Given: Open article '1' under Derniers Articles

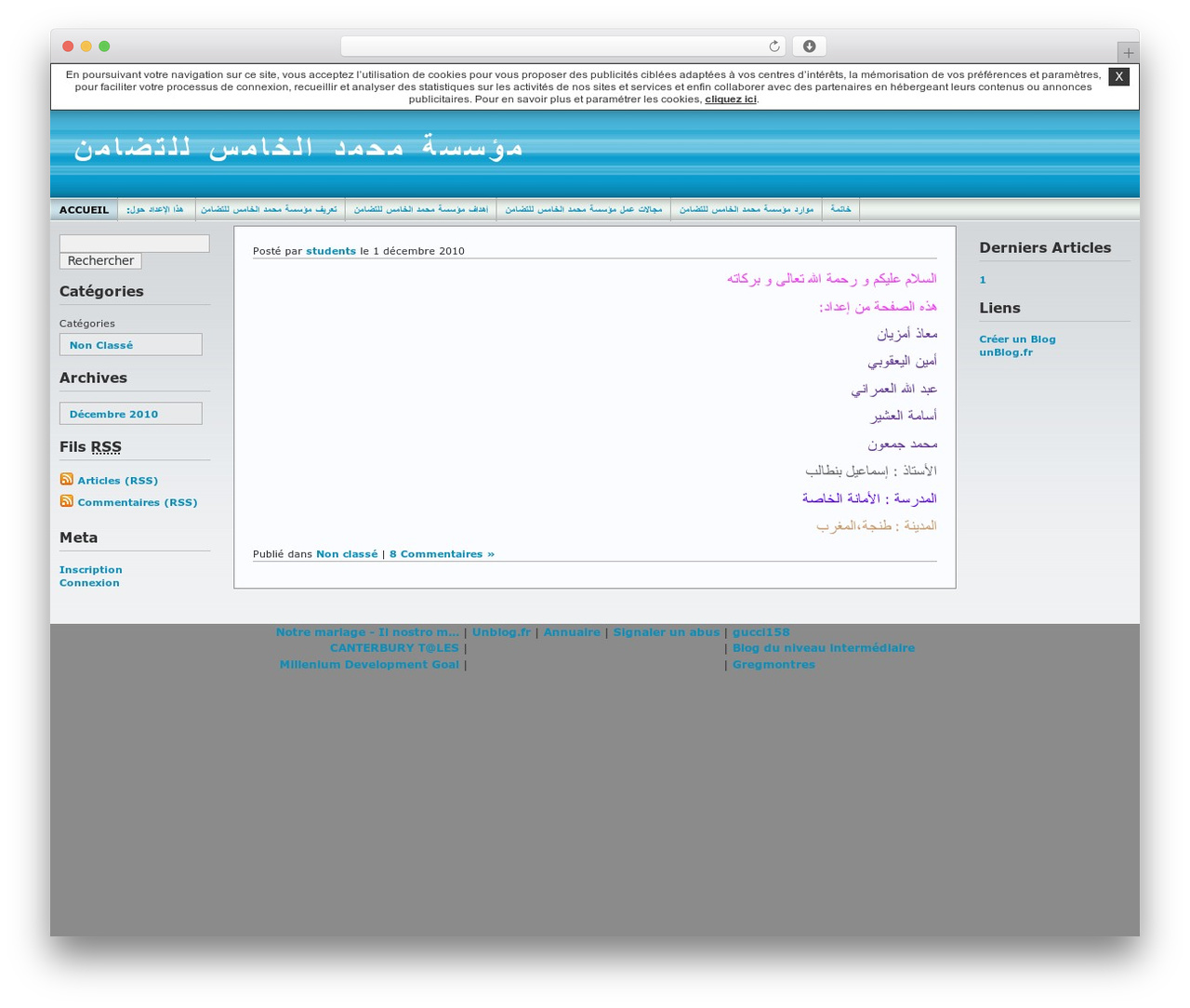Looking at the screenshot, I should click(983, 280).
